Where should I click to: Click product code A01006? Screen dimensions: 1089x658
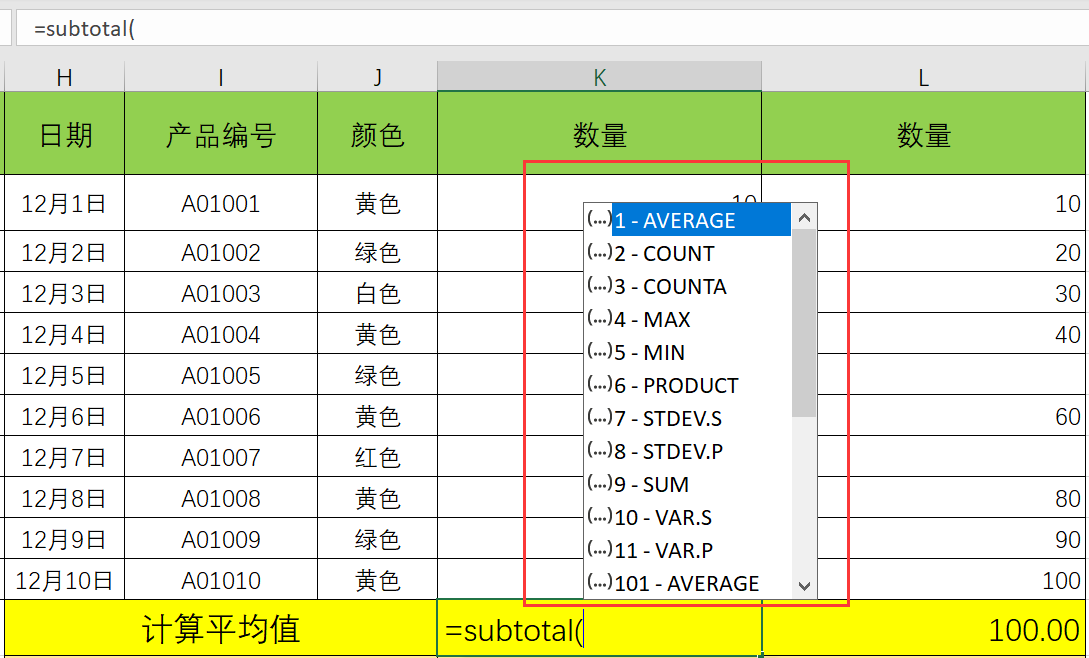coord(221,416)
